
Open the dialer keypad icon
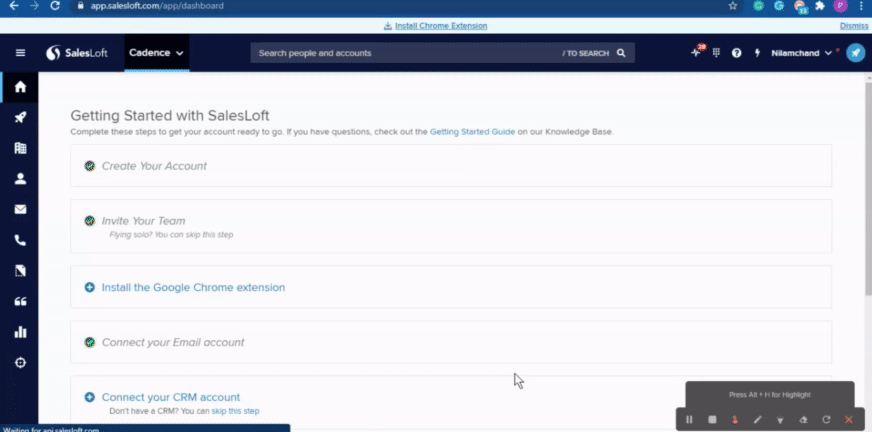[716, 53]
